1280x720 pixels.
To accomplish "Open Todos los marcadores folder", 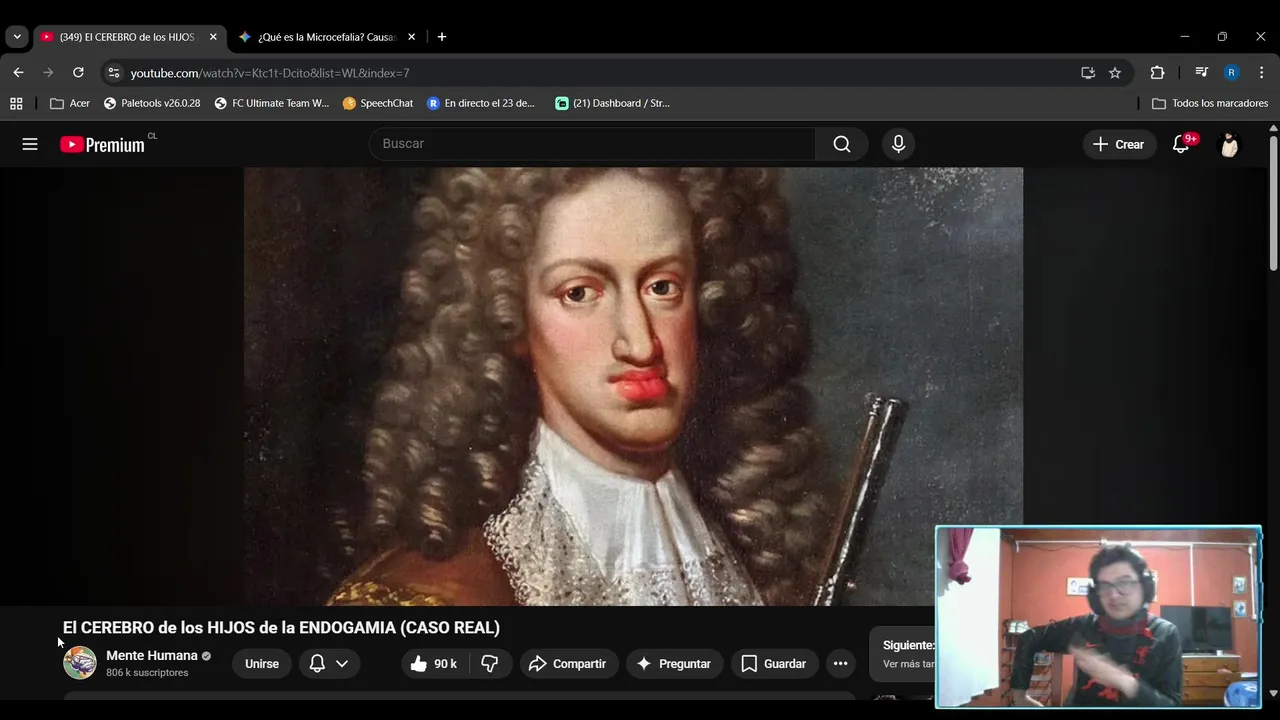I will pyautogui.click(x=1210, y=103).
